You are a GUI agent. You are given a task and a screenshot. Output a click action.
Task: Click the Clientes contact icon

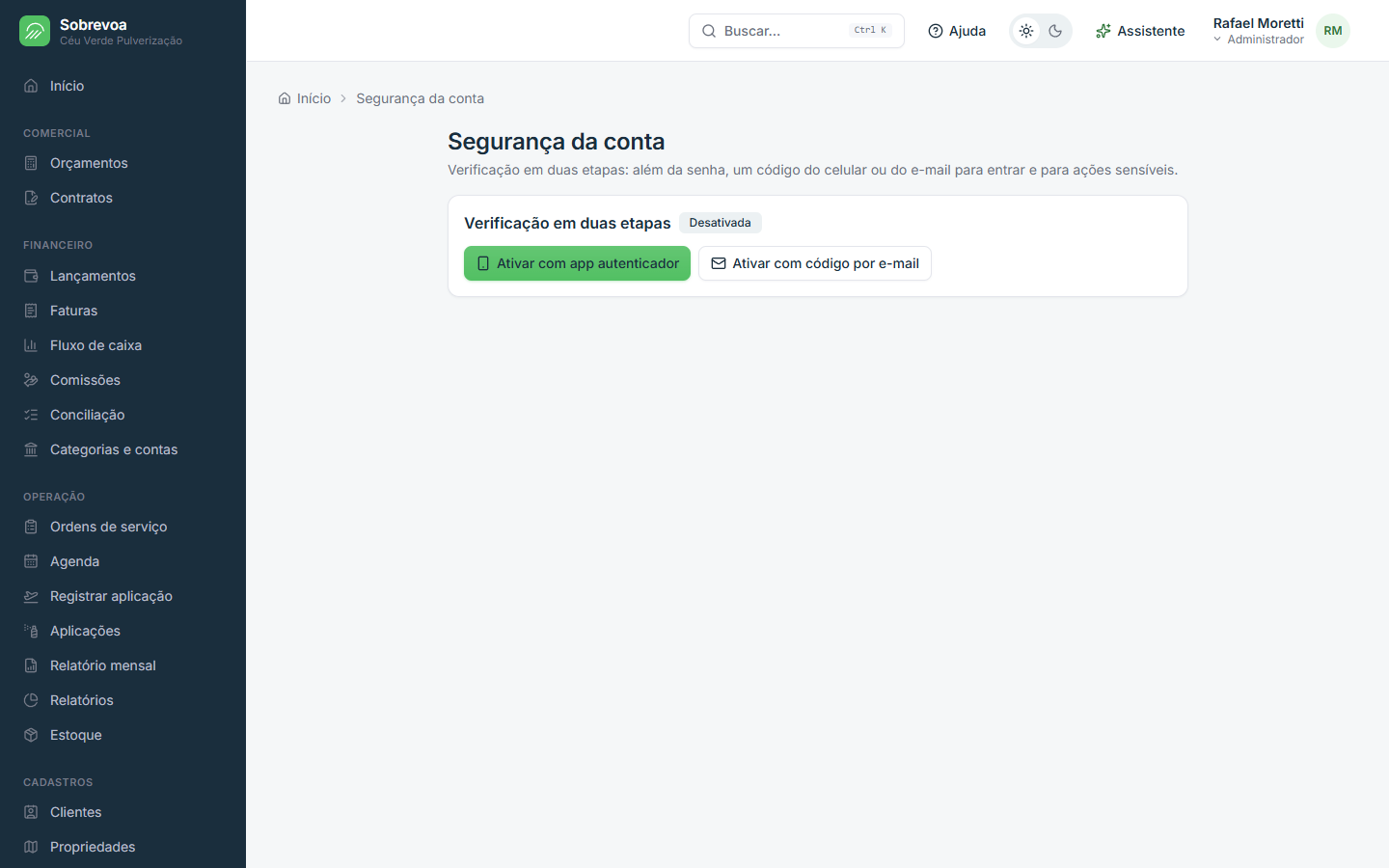coord(31,812)
